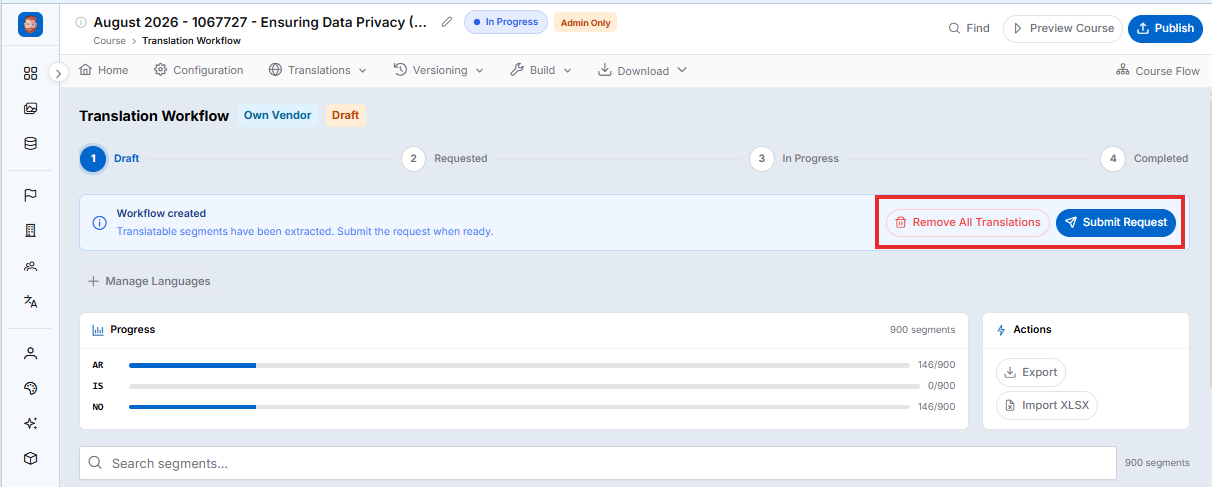Screen dimensions: 1212x487
Task: Click the flag icon in sidebar
Action: [x=30, y=195]
